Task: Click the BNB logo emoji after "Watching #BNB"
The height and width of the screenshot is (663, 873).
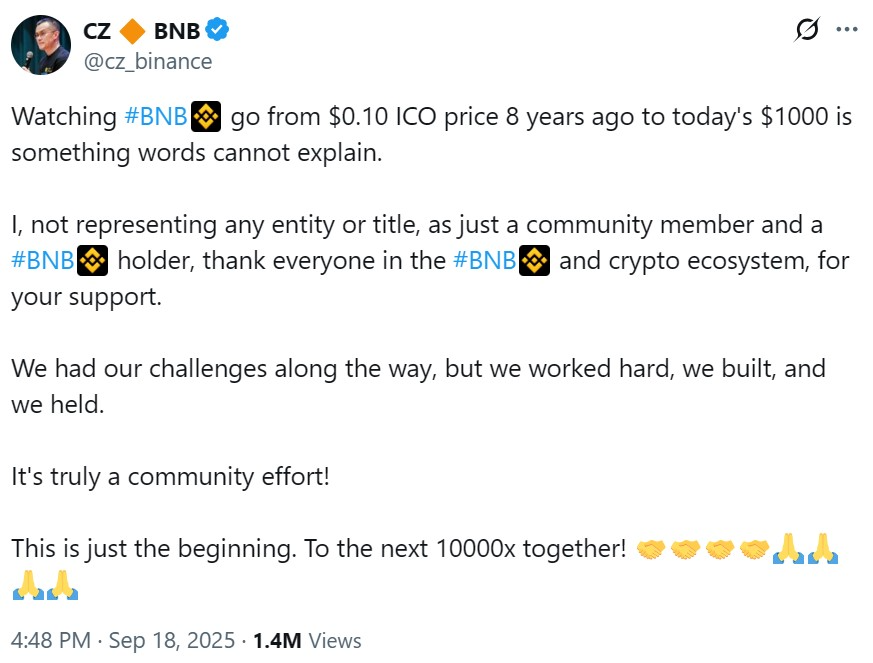Action: [x=205, y=117]
